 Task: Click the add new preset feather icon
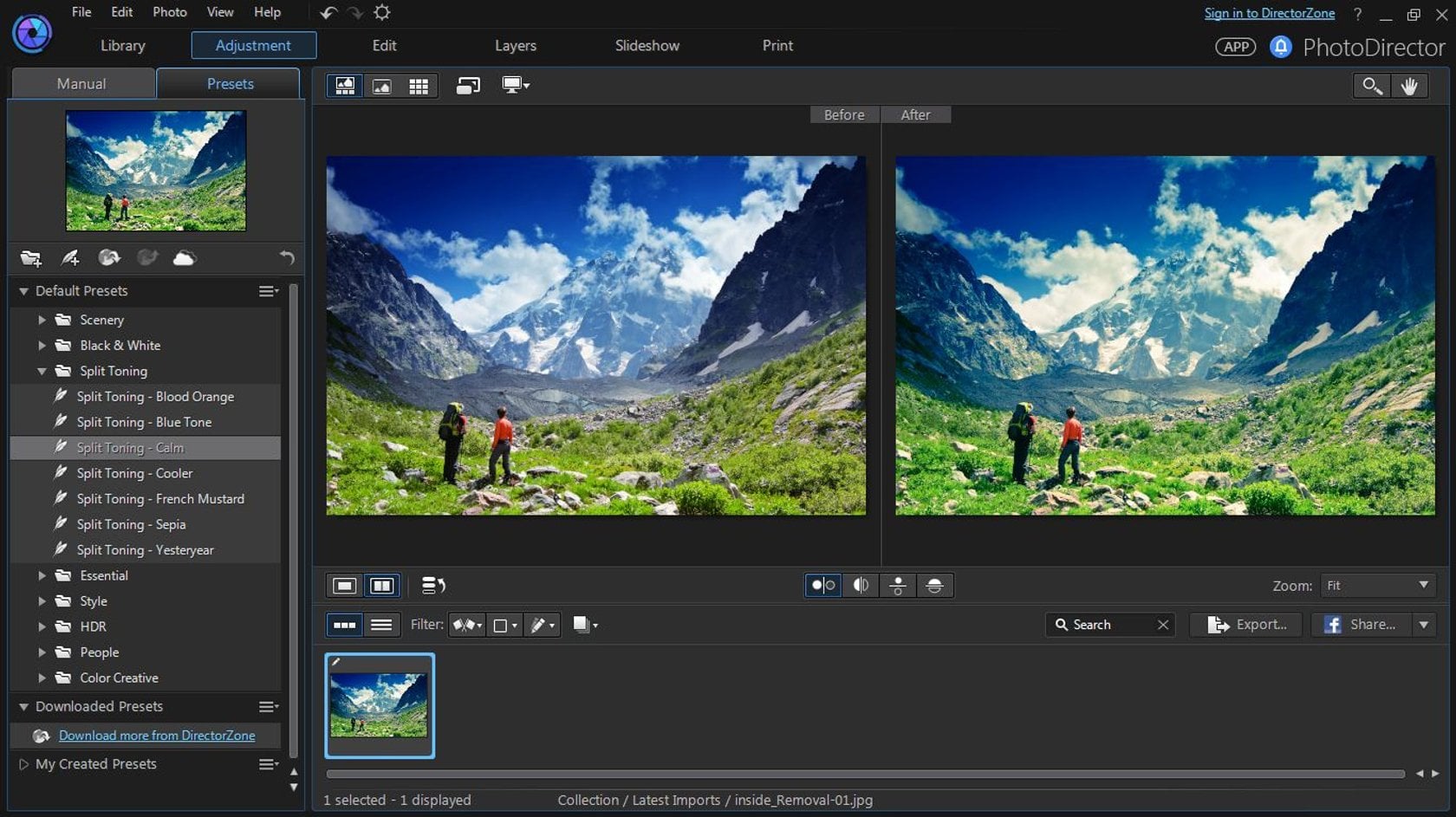pyautogui.click(x=70, y=257)
